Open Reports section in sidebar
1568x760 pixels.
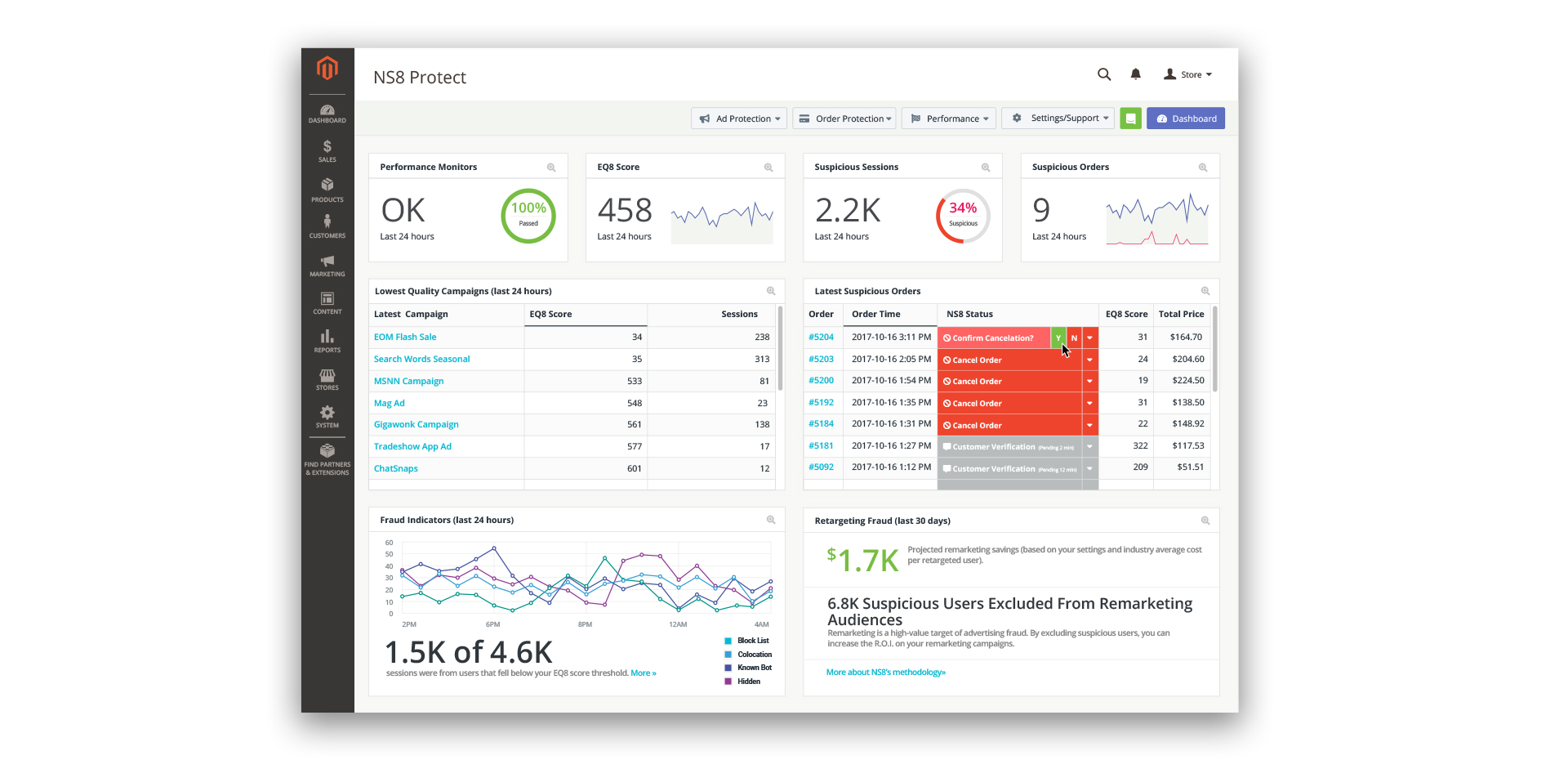(x=327, y=341)
